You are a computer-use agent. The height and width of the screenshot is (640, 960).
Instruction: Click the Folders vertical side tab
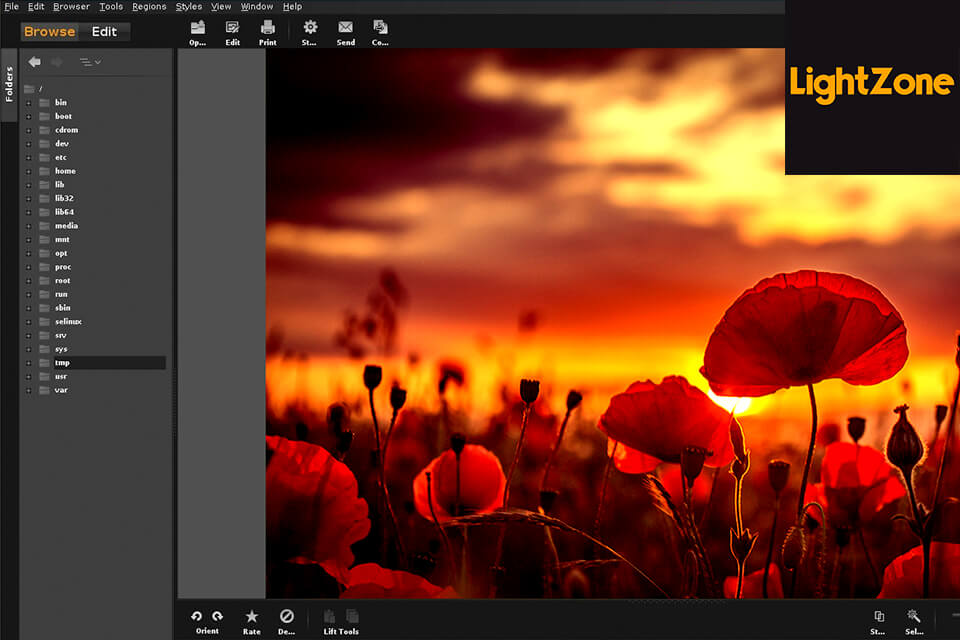tap(9, 84)
